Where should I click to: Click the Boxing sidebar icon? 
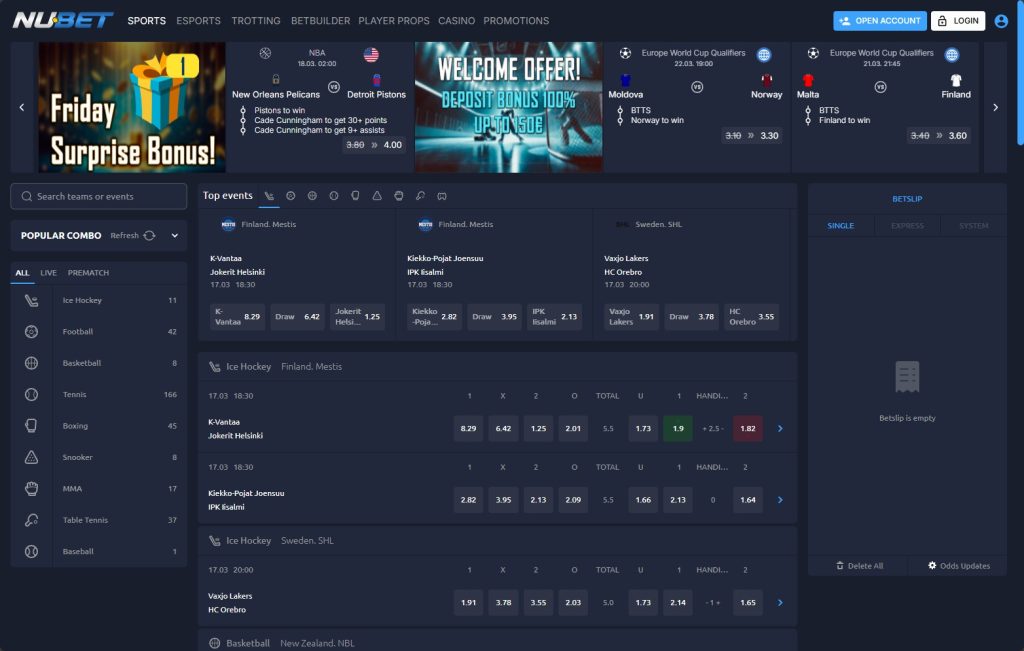[x=31, y=426]
